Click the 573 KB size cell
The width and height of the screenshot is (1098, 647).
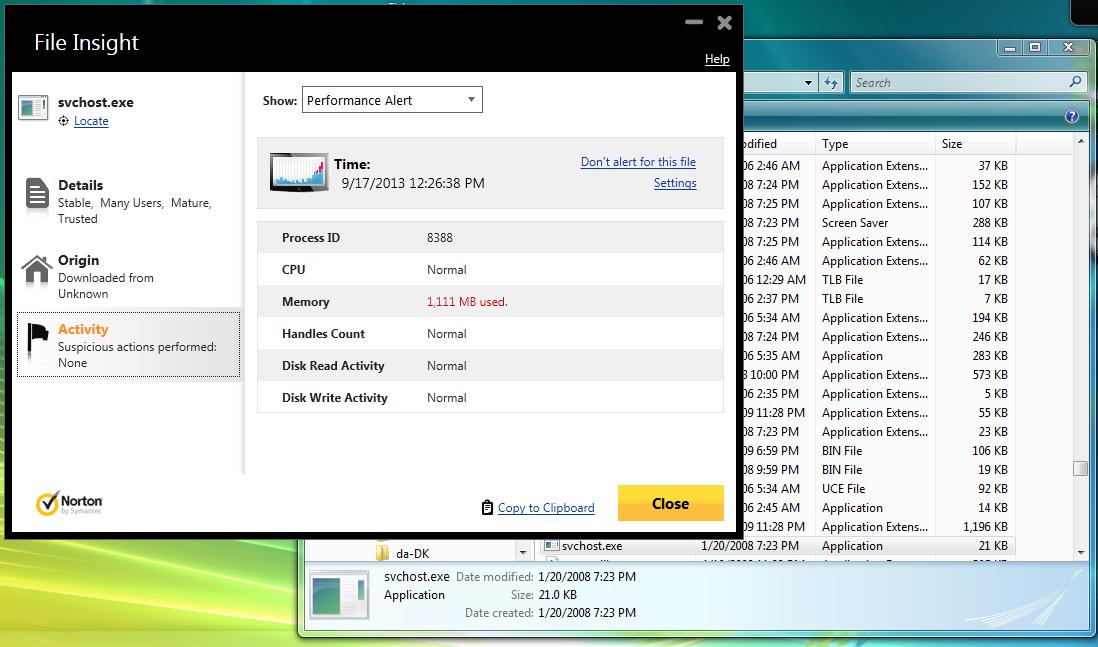pyautogui.click(x=989, y=375)
